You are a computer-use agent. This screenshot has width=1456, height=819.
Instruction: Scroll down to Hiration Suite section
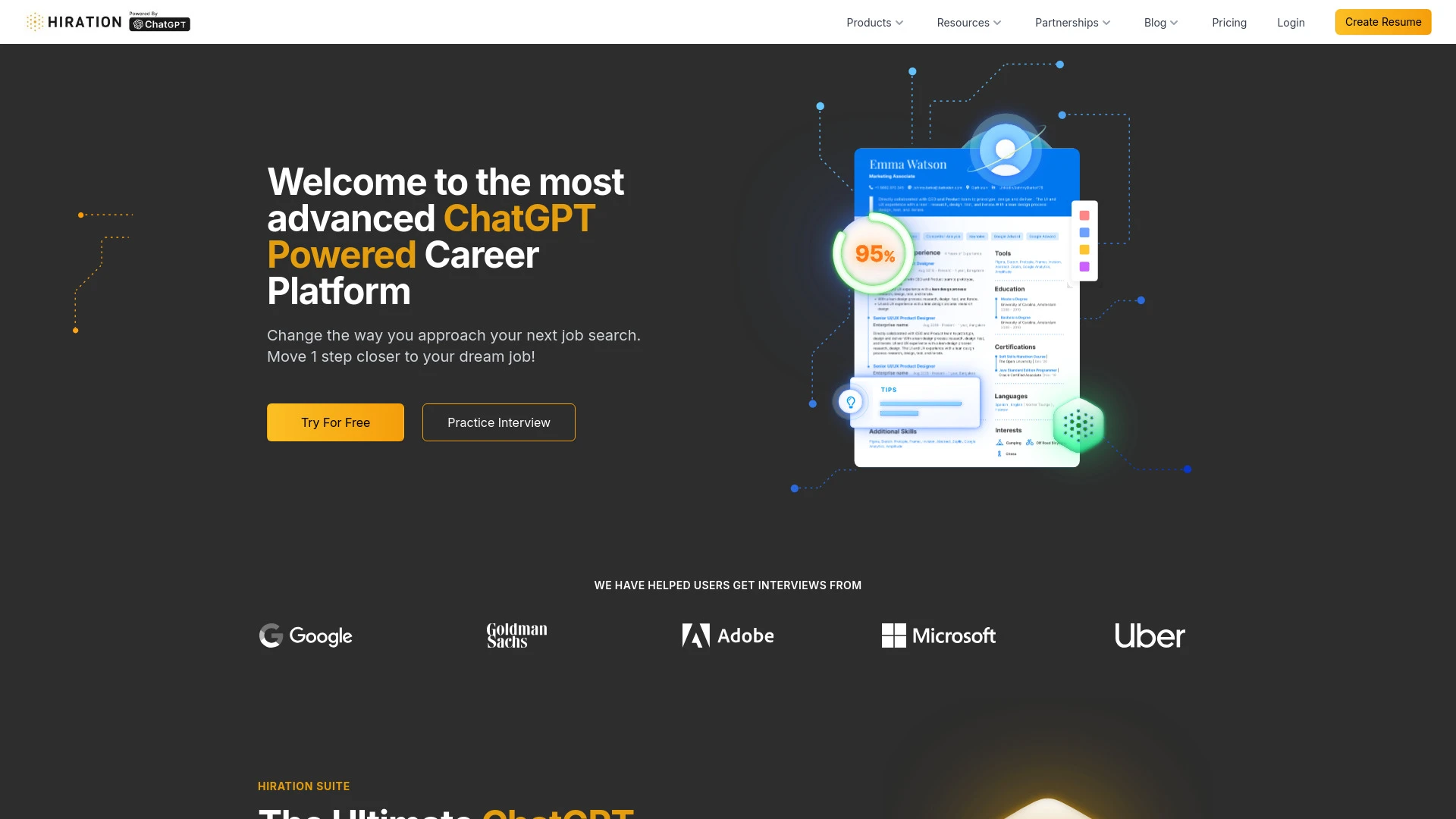point(303,786)
